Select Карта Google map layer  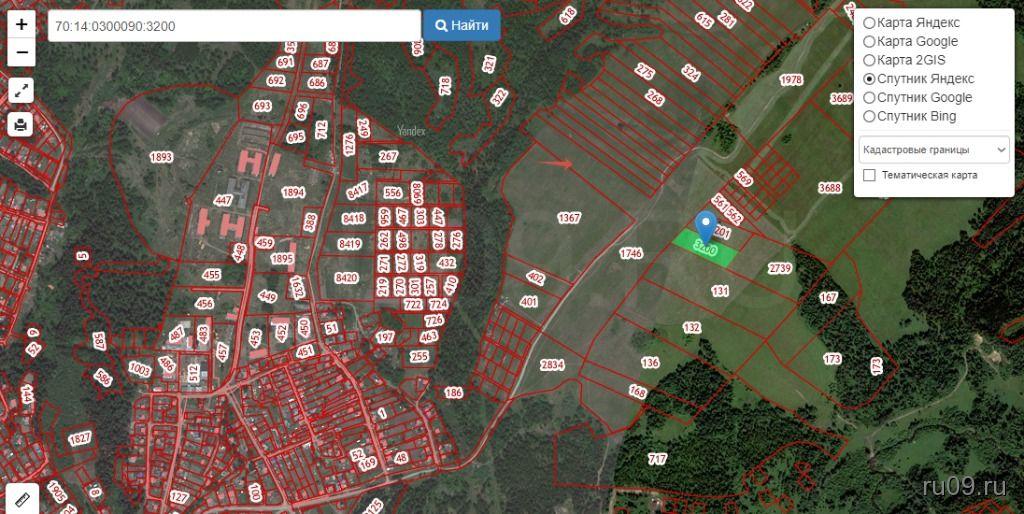click(x=869, y=42)
